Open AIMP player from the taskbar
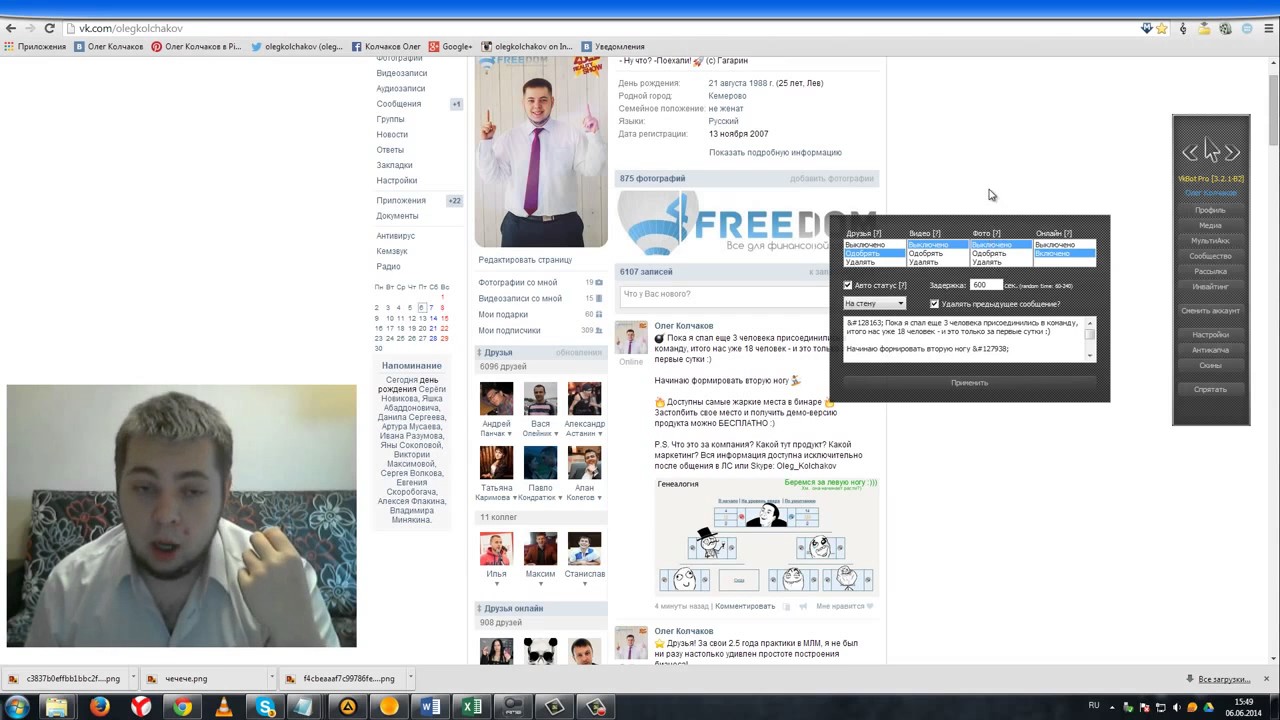Viewport: 1280px width, 720px height. point(348,707)
